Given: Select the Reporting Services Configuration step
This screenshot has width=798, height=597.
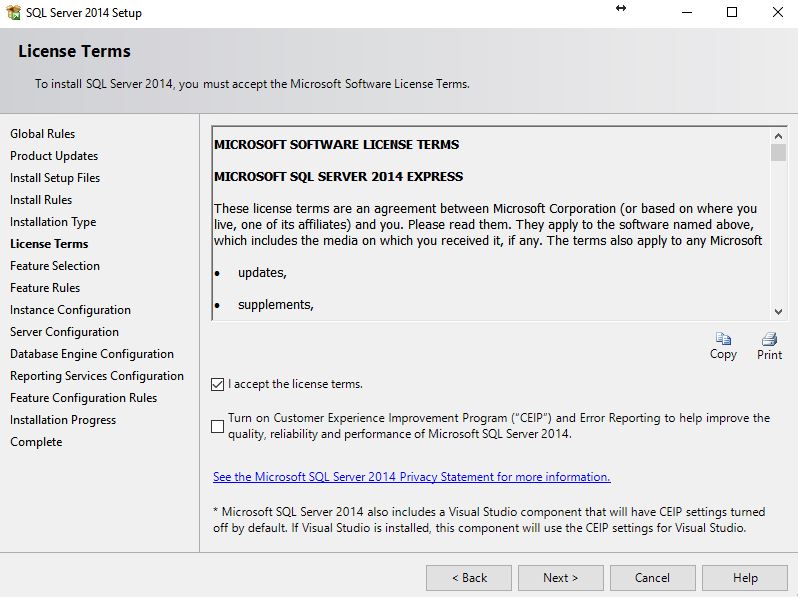Looking at the screenshot, I should (x=97, y=376).
